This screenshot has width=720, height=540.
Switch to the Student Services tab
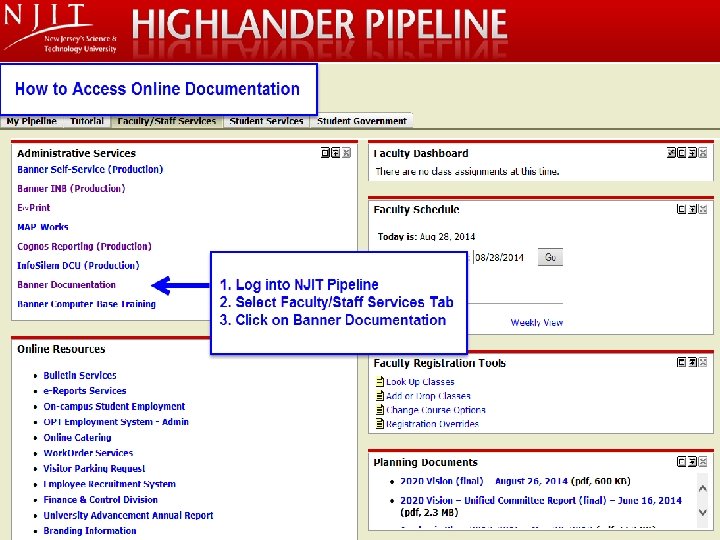tap(266, 121)
